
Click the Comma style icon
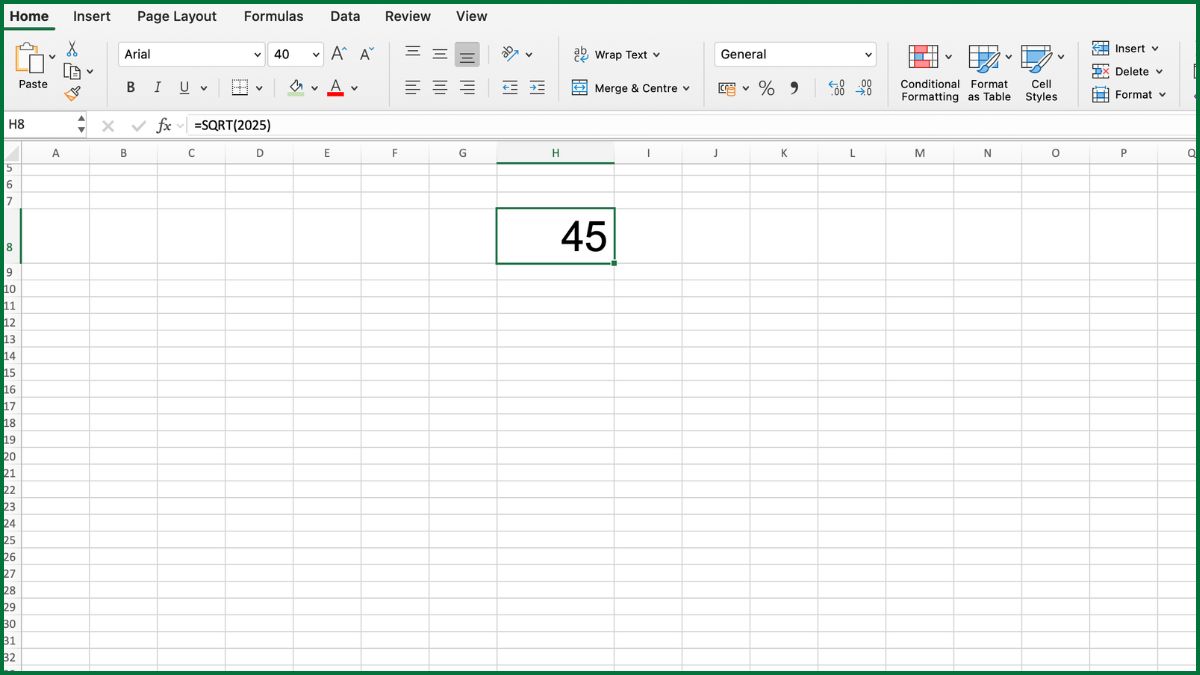[x=793, y=88]
